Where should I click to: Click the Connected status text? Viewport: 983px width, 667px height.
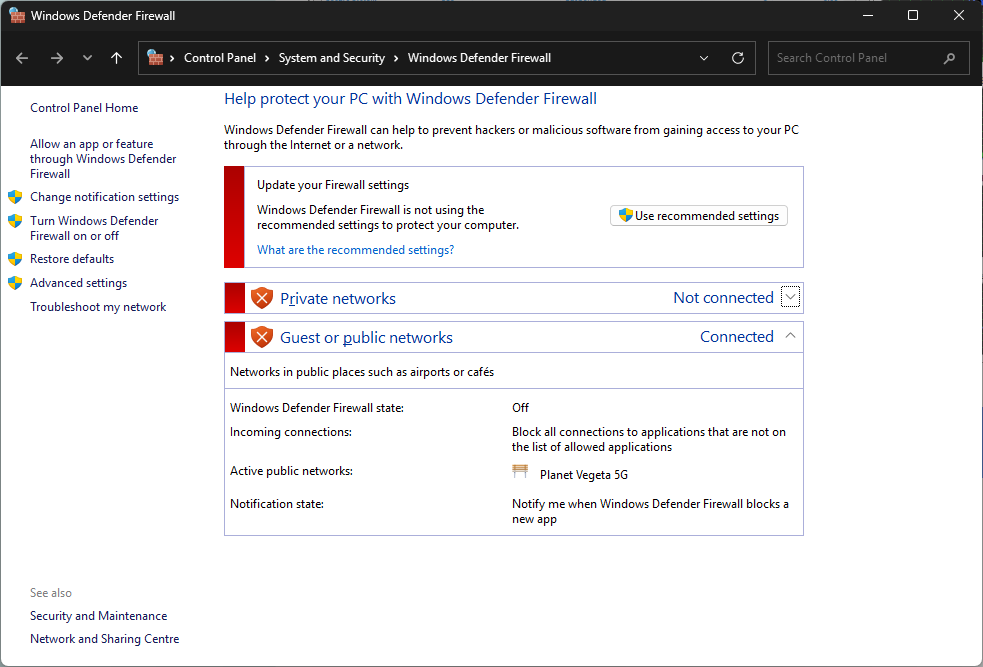(737, 337)
